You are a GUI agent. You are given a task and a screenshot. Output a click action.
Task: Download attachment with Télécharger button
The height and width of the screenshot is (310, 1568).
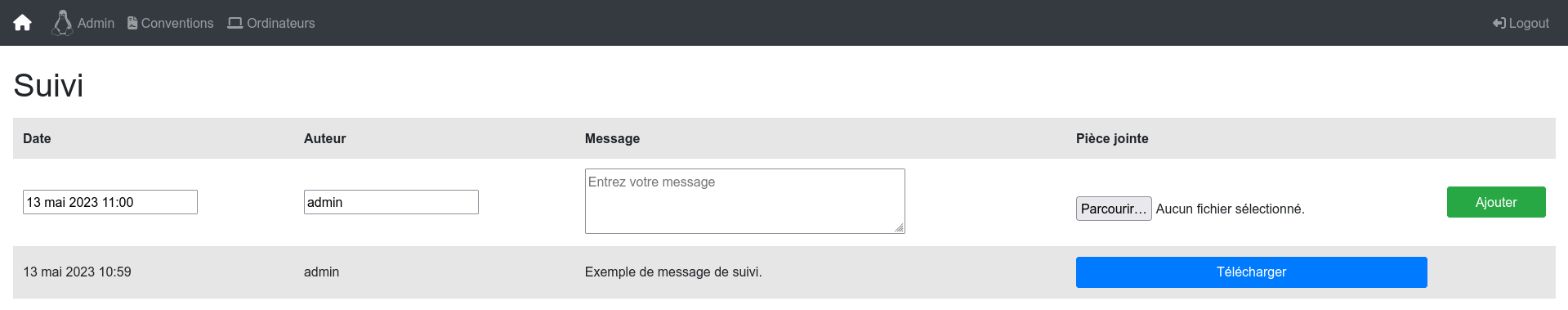click(x=1251, y=272)
